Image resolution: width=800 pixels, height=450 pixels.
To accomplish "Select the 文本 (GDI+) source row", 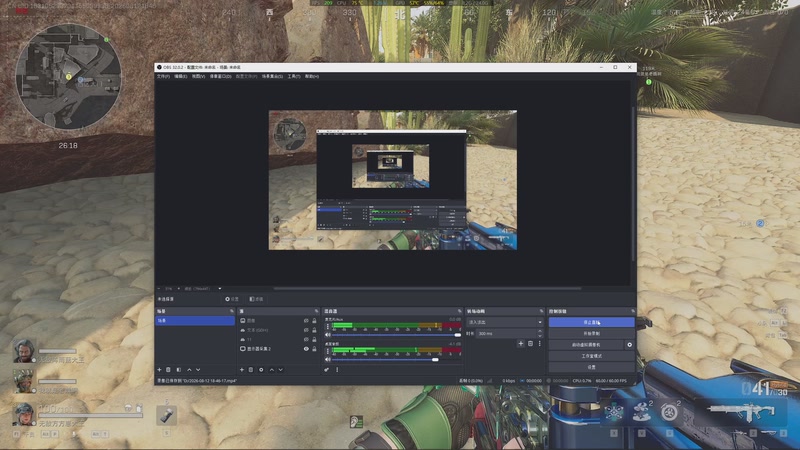I will pyautogui.click(x=279, y=330).
